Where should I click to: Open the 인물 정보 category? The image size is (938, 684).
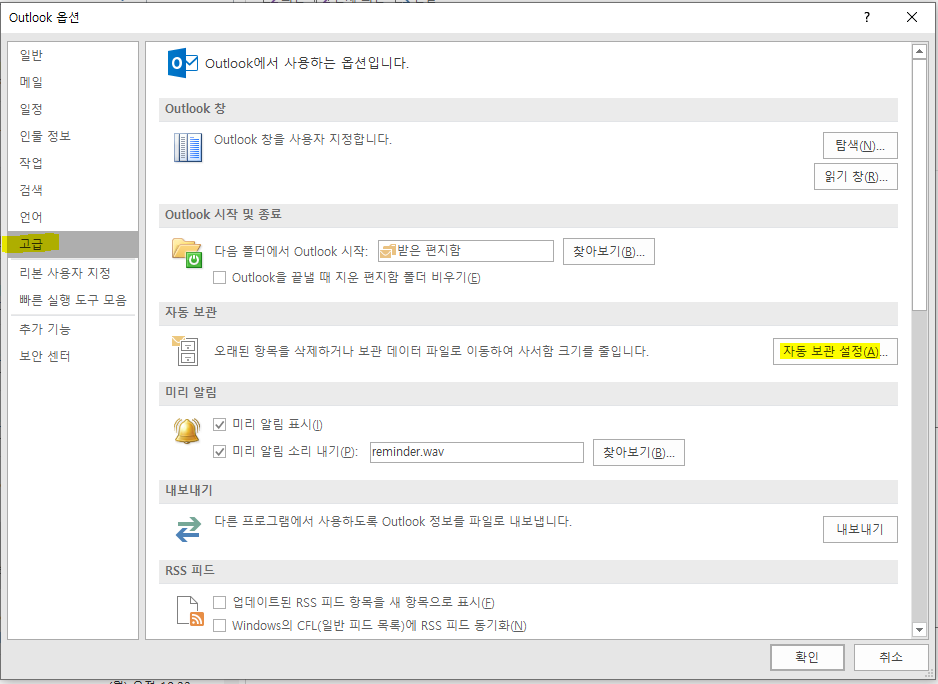[73, 136]
